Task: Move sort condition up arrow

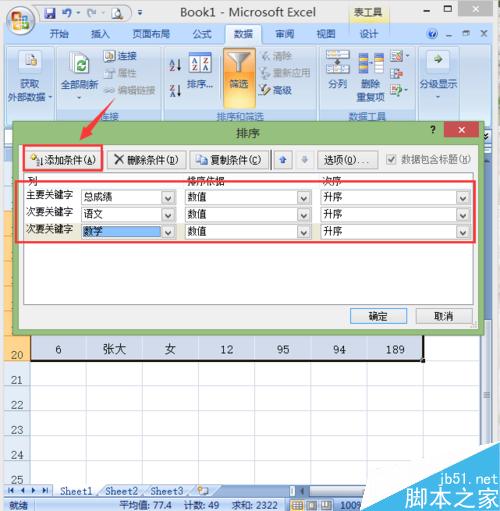Action: [283, 160]
